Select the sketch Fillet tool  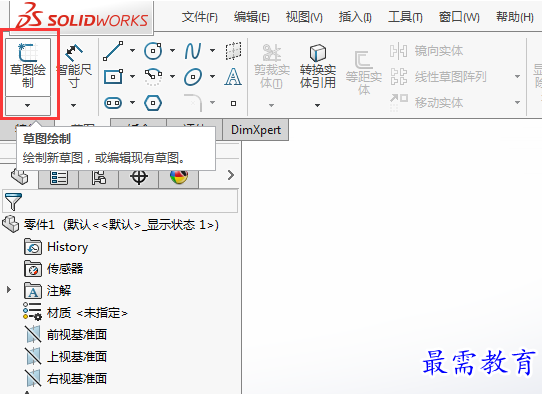tap(193, 103)
